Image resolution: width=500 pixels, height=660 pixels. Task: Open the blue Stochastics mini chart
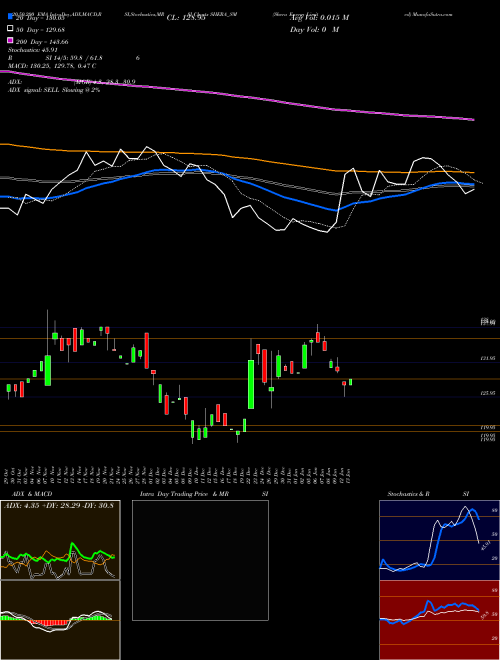point(439,540)
